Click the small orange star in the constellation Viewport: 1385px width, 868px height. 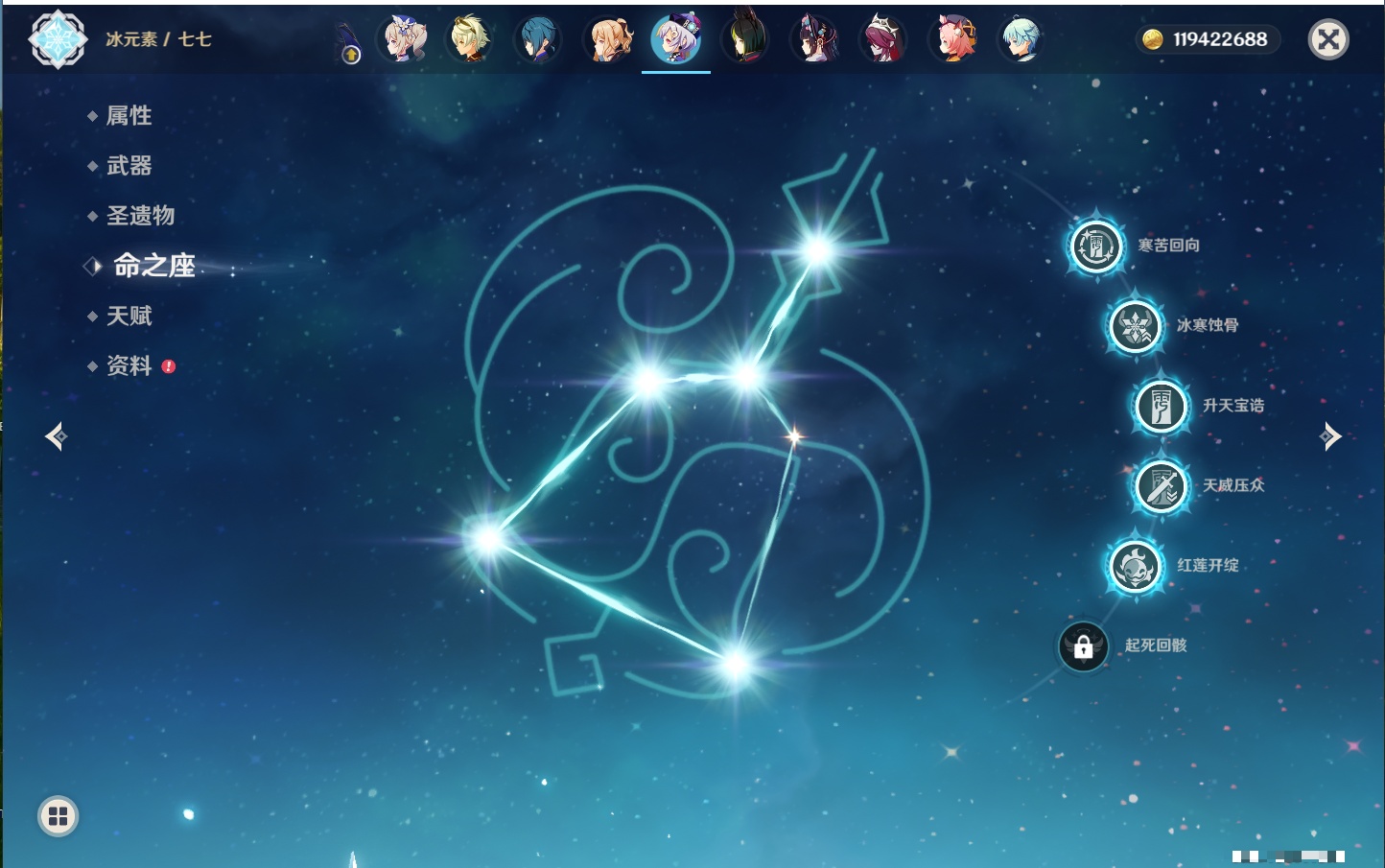[794, 437]
